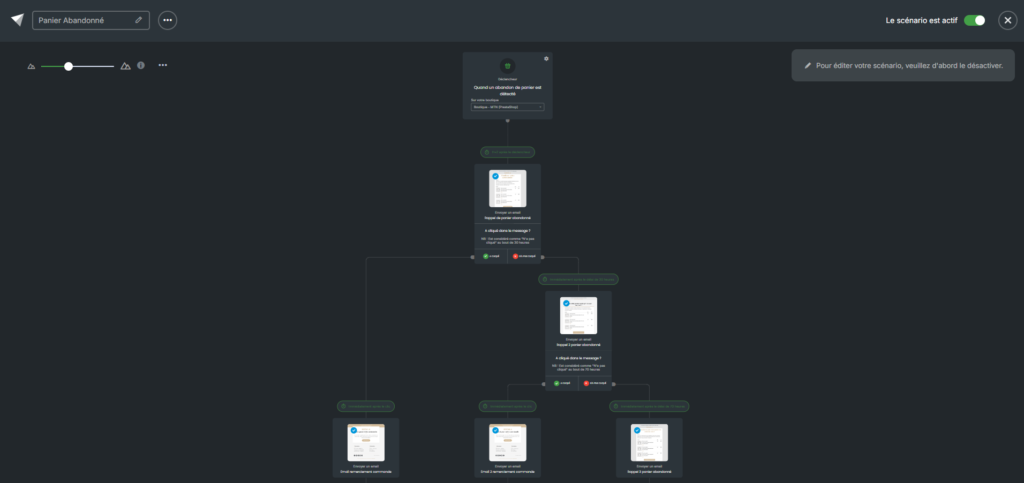
Task: Click the green 'a cliqué' branch on first email
Action: click(x=490, y=256)
